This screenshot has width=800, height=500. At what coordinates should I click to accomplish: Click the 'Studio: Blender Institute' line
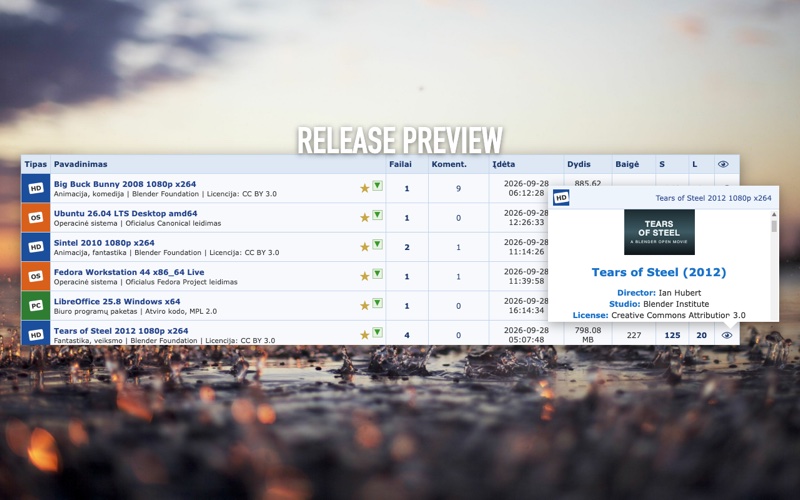[659, 304]
